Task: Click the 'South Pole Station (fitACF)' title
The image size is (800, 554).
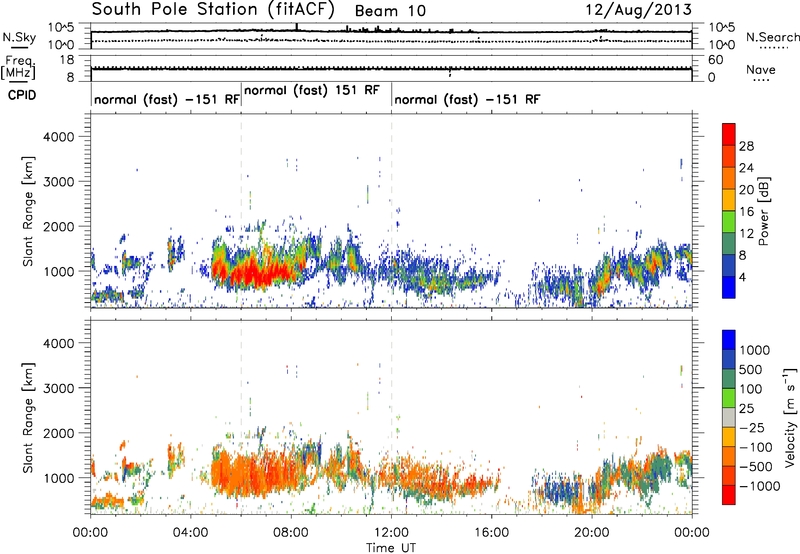Action: [213, 9]
